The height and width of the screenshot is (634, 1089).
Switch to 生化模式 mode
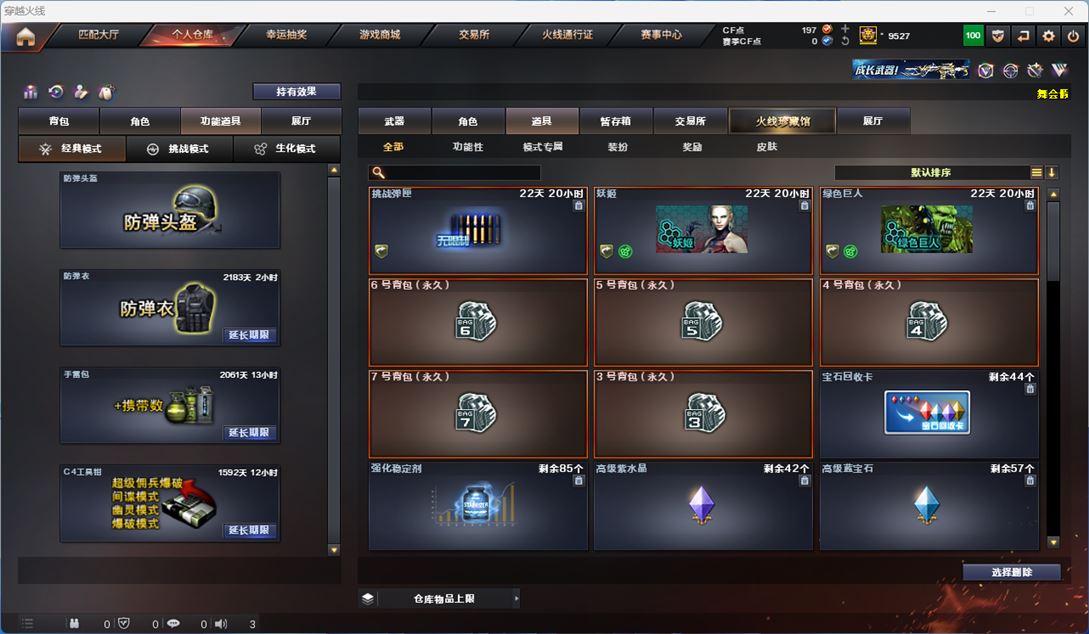[286, 149]
